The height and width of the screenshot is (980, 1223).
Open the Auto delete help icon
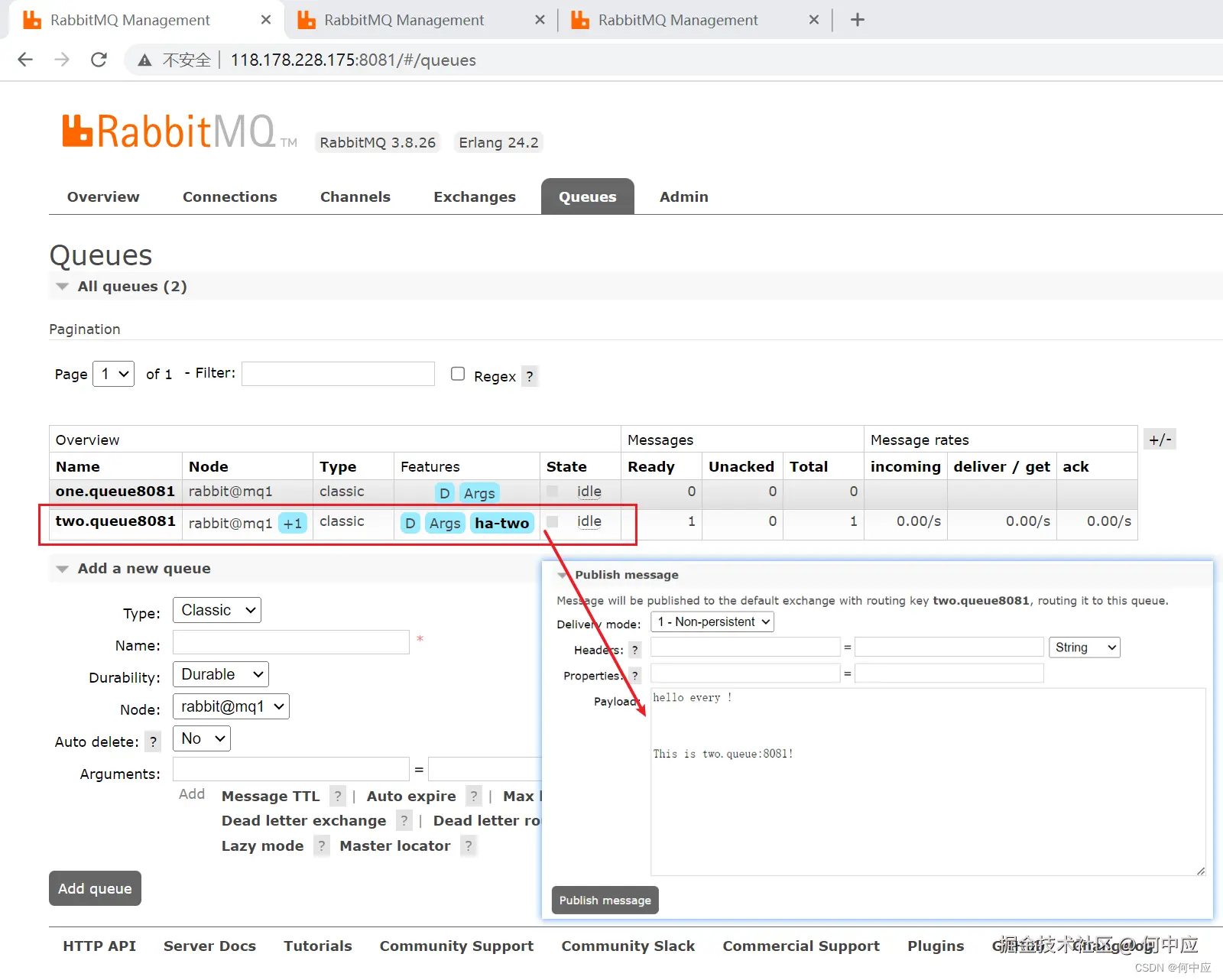[x=154, y=741]
